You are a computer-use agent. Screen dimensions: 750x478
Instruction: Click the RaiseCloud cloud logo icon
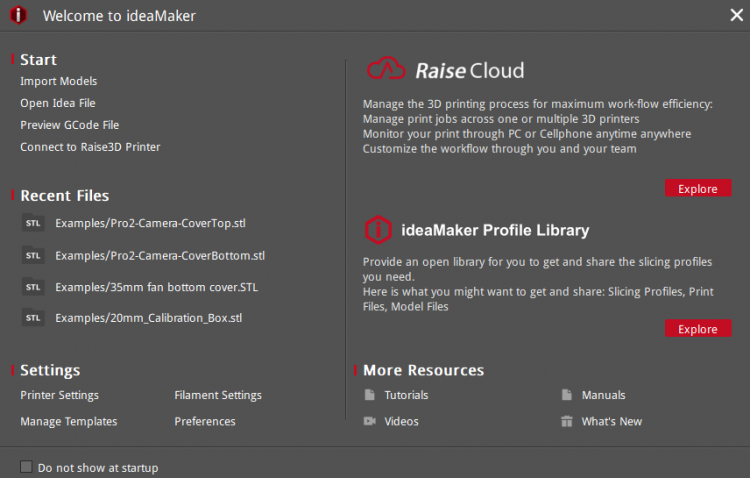[x=386, y=68]
